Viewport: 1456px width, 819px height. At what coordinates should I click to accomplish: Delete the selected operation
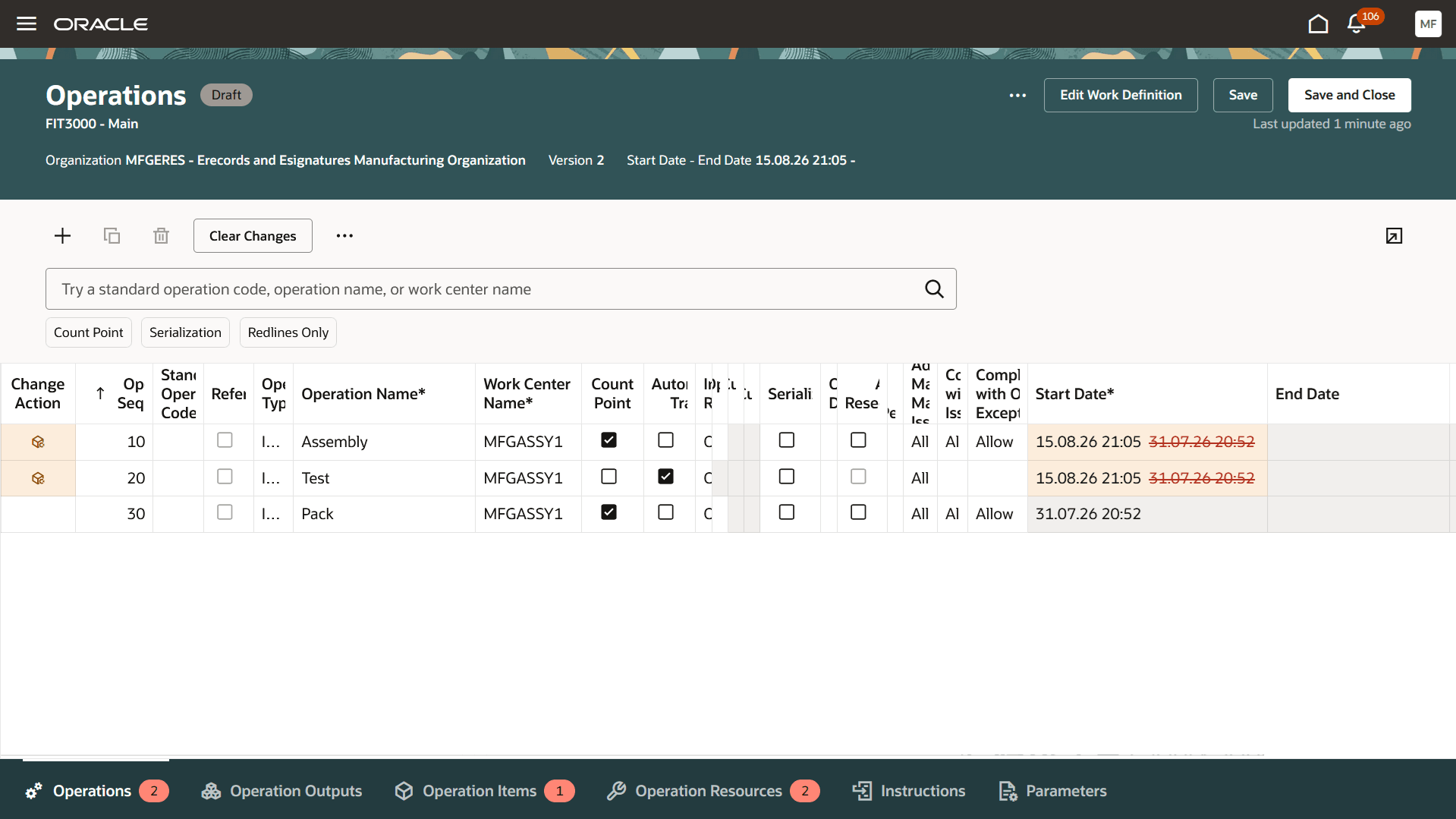tap(161, 236)
